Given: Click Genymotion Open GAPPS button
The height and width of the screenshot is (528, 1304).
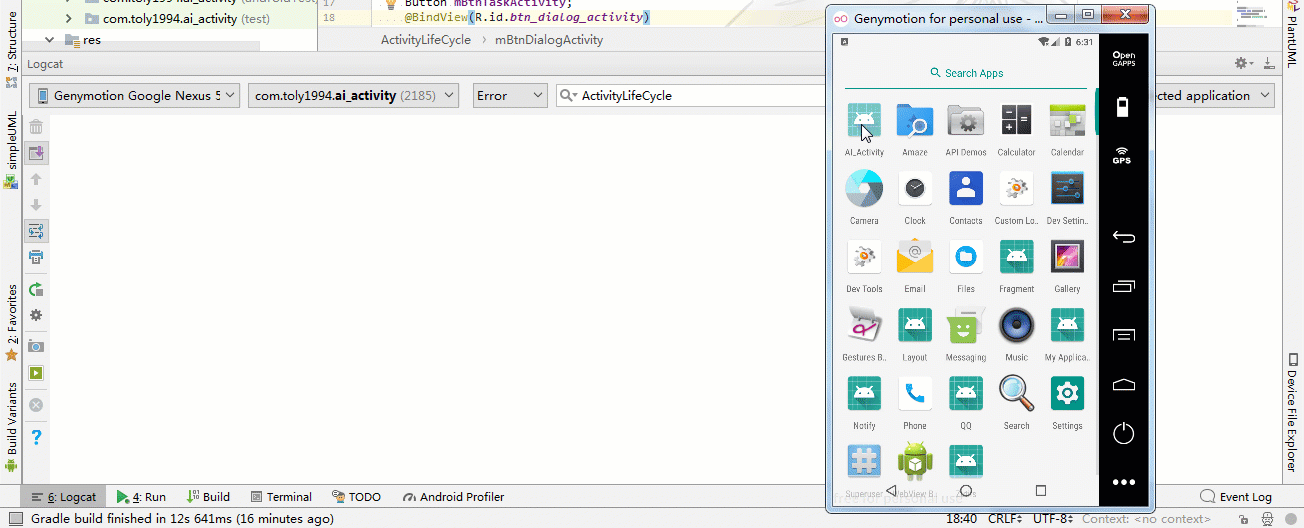Looking at the screenshot, I should (1123, 58).
